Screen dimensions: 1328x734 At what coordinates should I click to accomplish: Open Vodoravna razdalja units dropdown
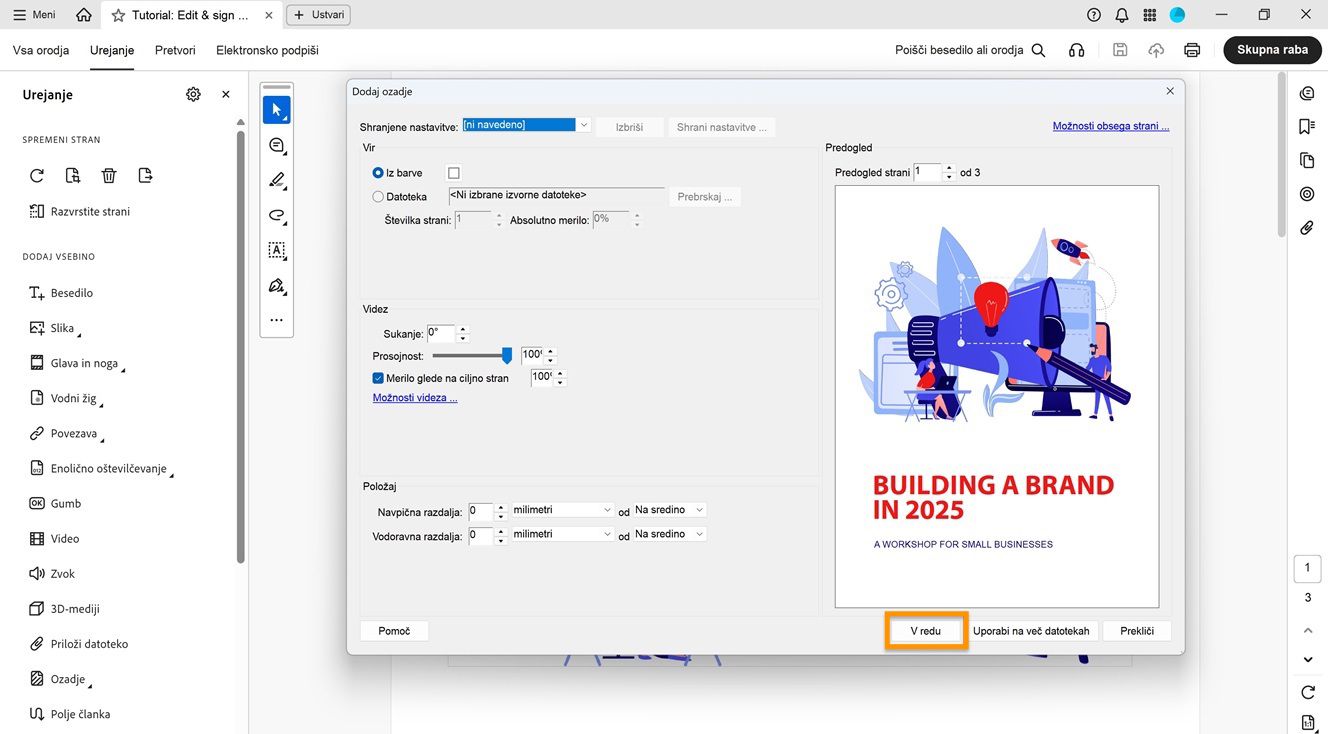pyautogui.click(x=563, y=534)
